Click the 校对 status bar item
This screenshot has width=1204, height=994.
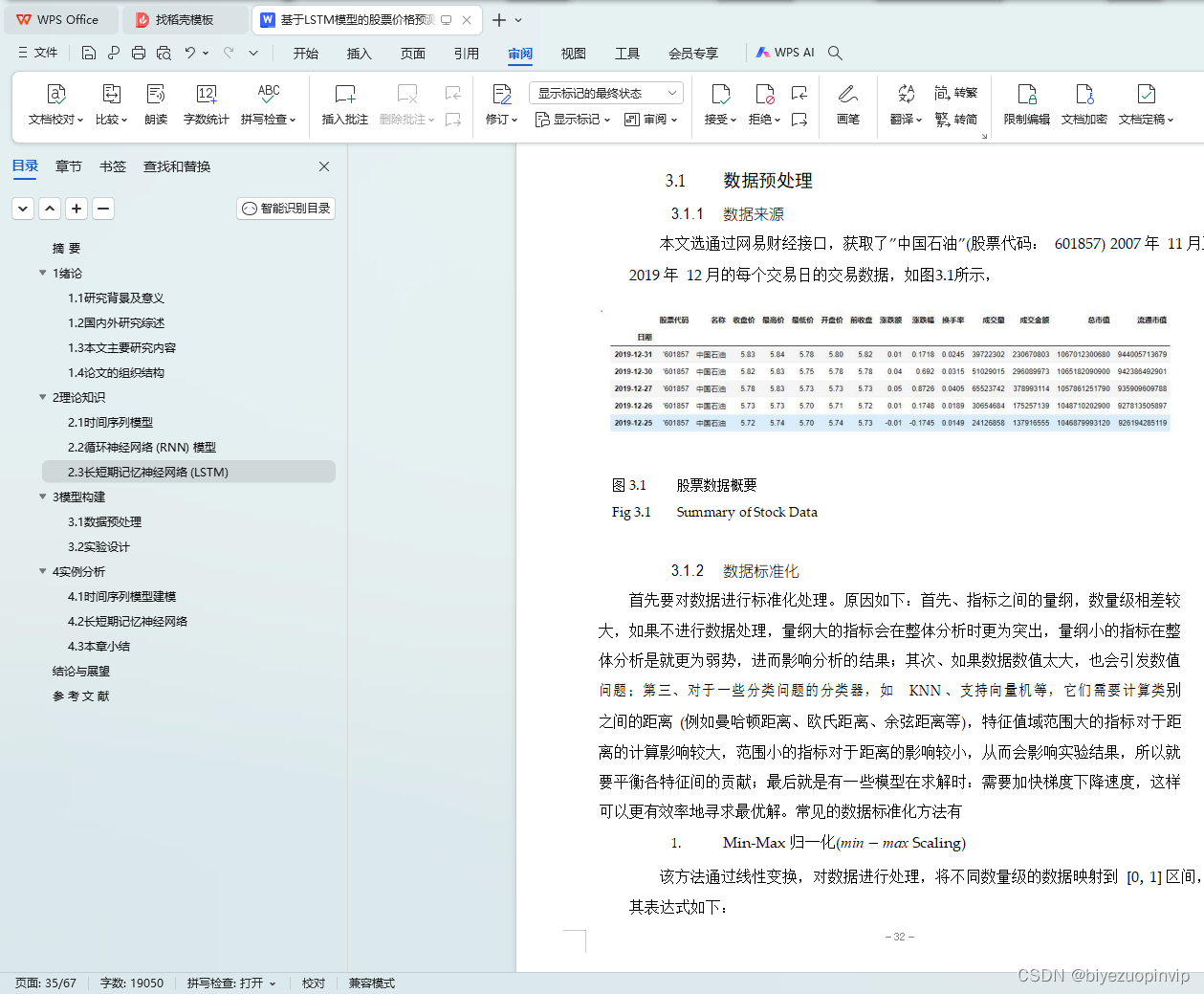tap(314, 983)
